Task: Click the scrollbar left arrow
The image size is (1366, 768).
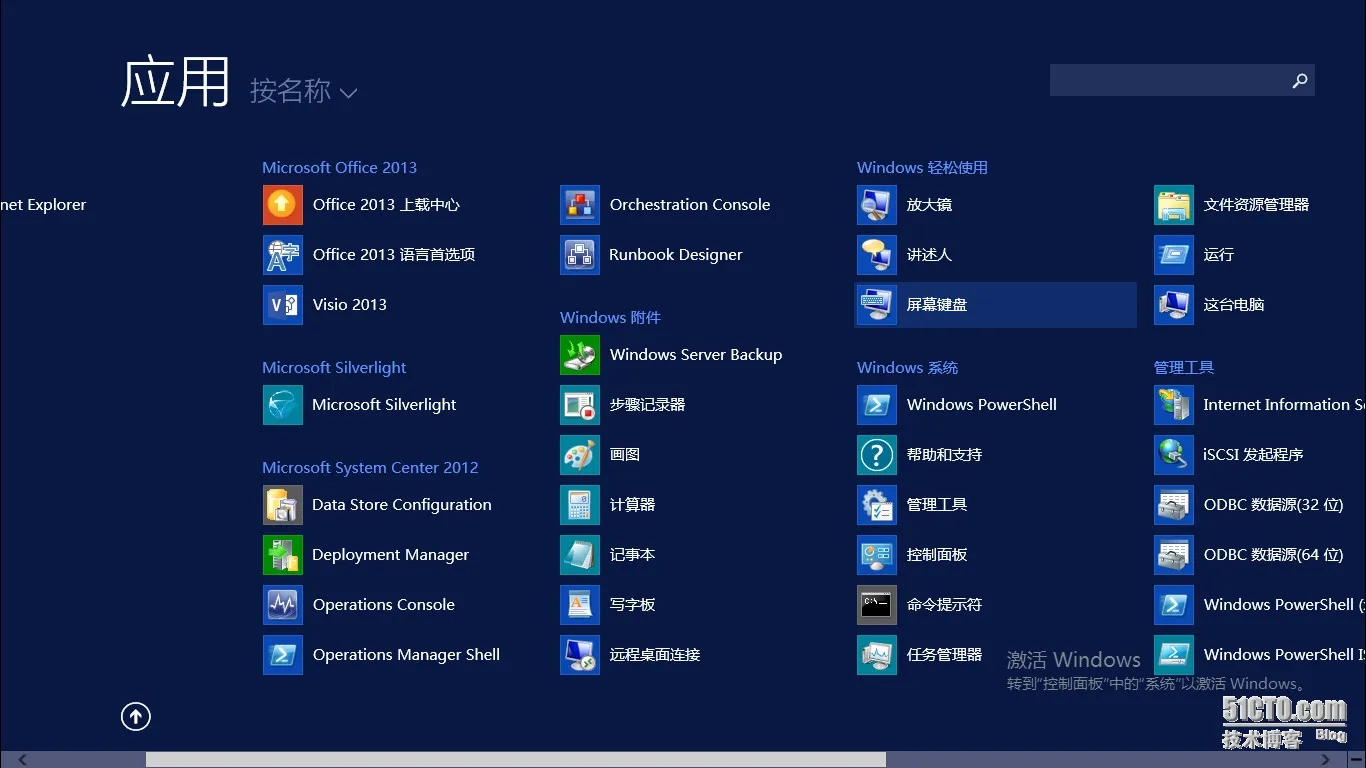Action: 21,760
